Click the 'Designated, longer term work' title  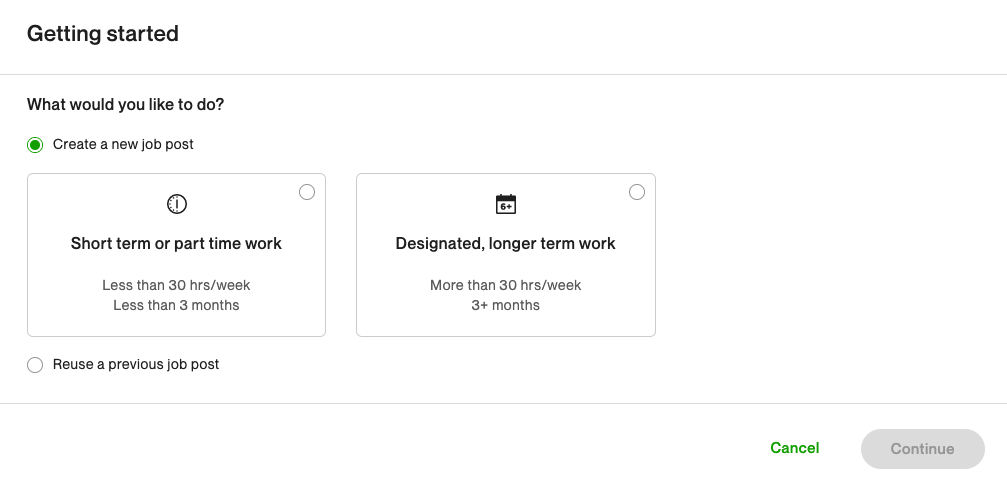tap(505, 243)
